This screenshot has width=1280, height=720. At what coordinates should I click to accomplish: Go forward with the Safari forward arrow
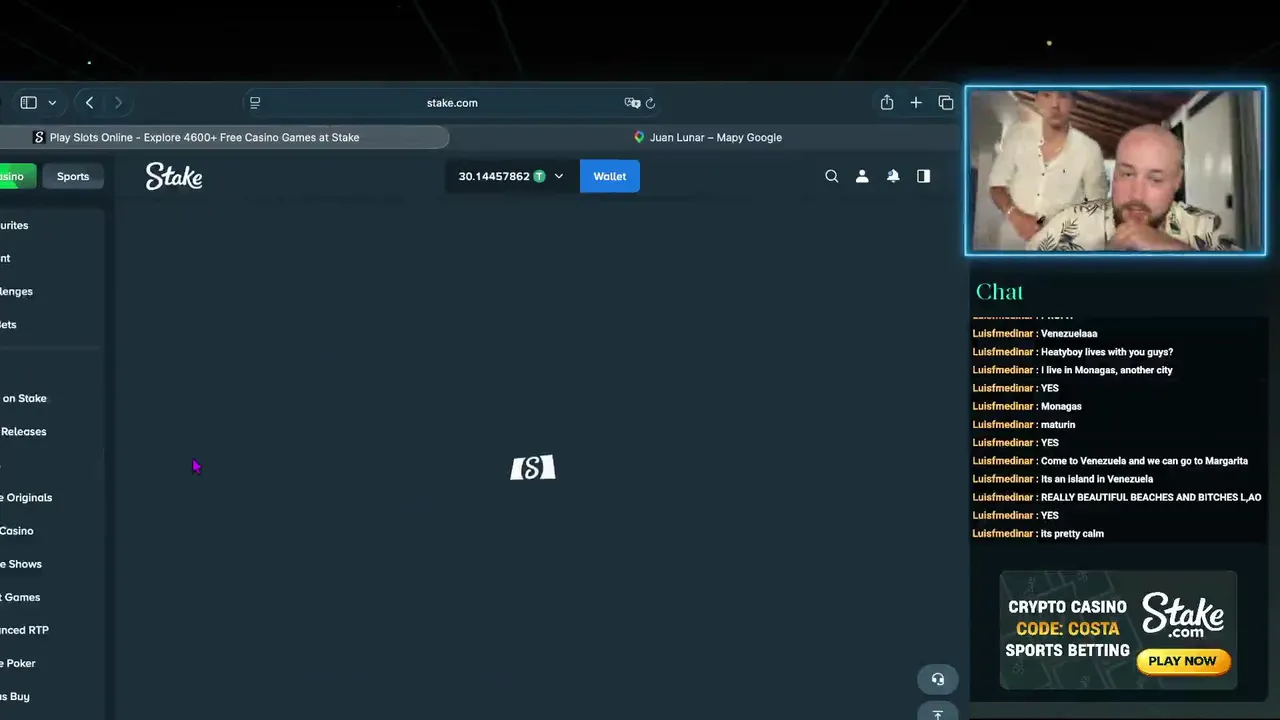coord(118,102)
